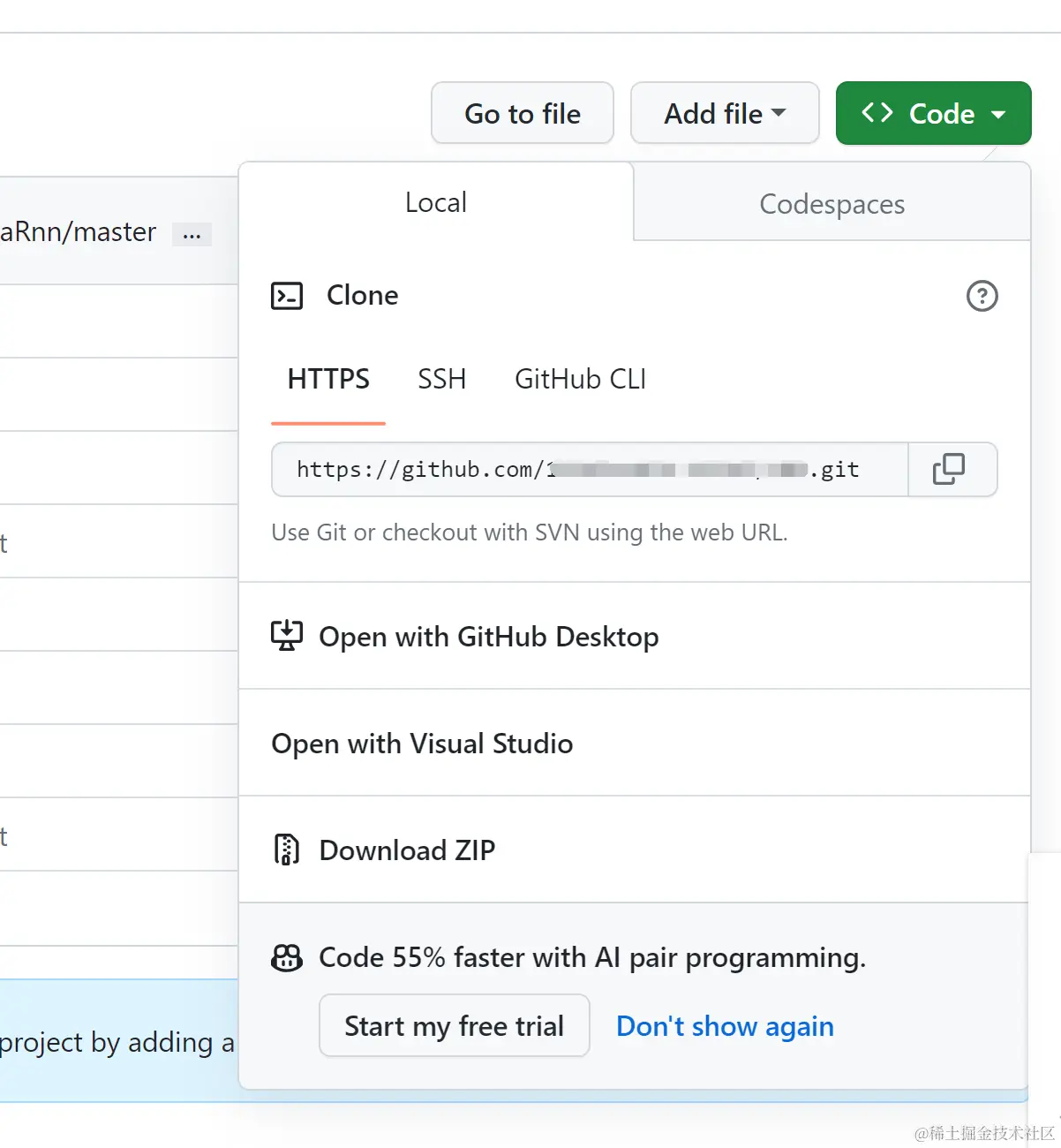
Task: Click the GitHub Desktop download icon
Action: click(287, 636)
